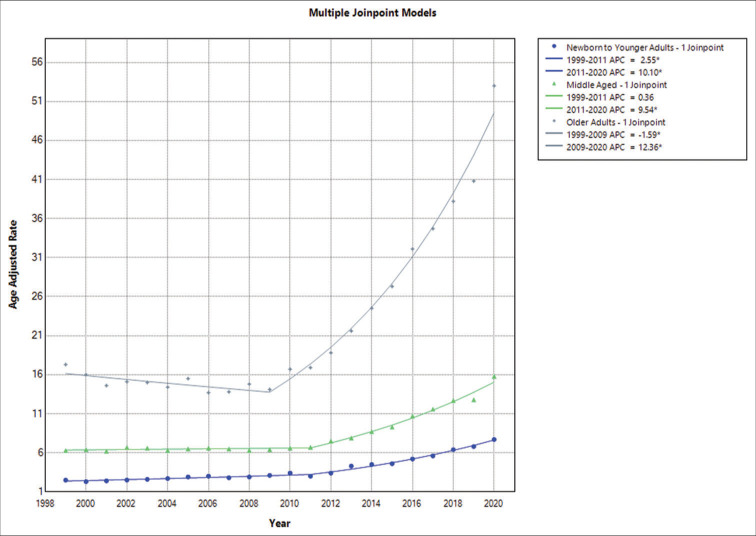Click y-axis tick label 51
The height and width of the screenshot is (536, 756).
pos(38,101)
